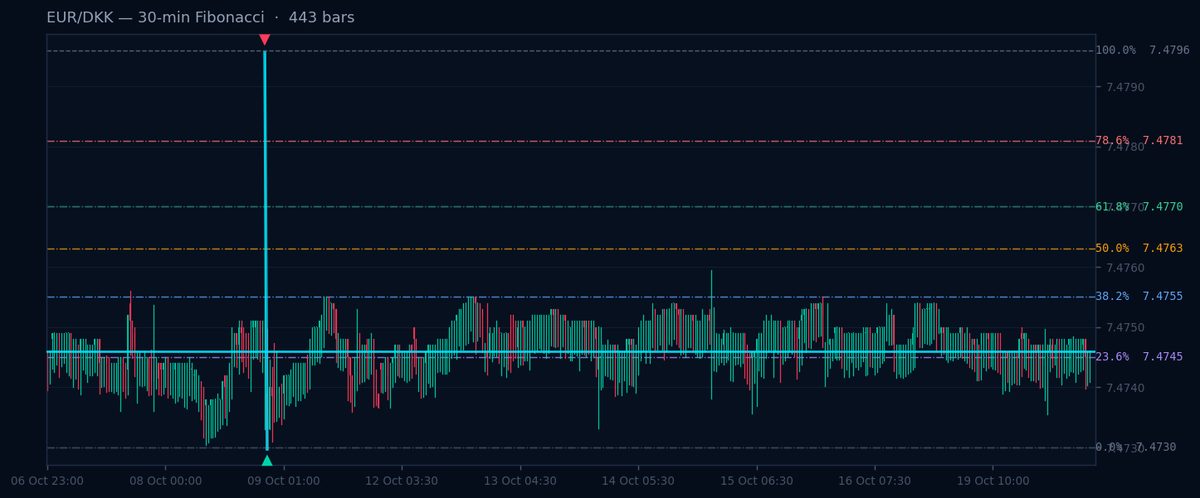Click the 7.4745 price value
Image resolution: width=1200 pixels, height=498 pixels.
1162,357
